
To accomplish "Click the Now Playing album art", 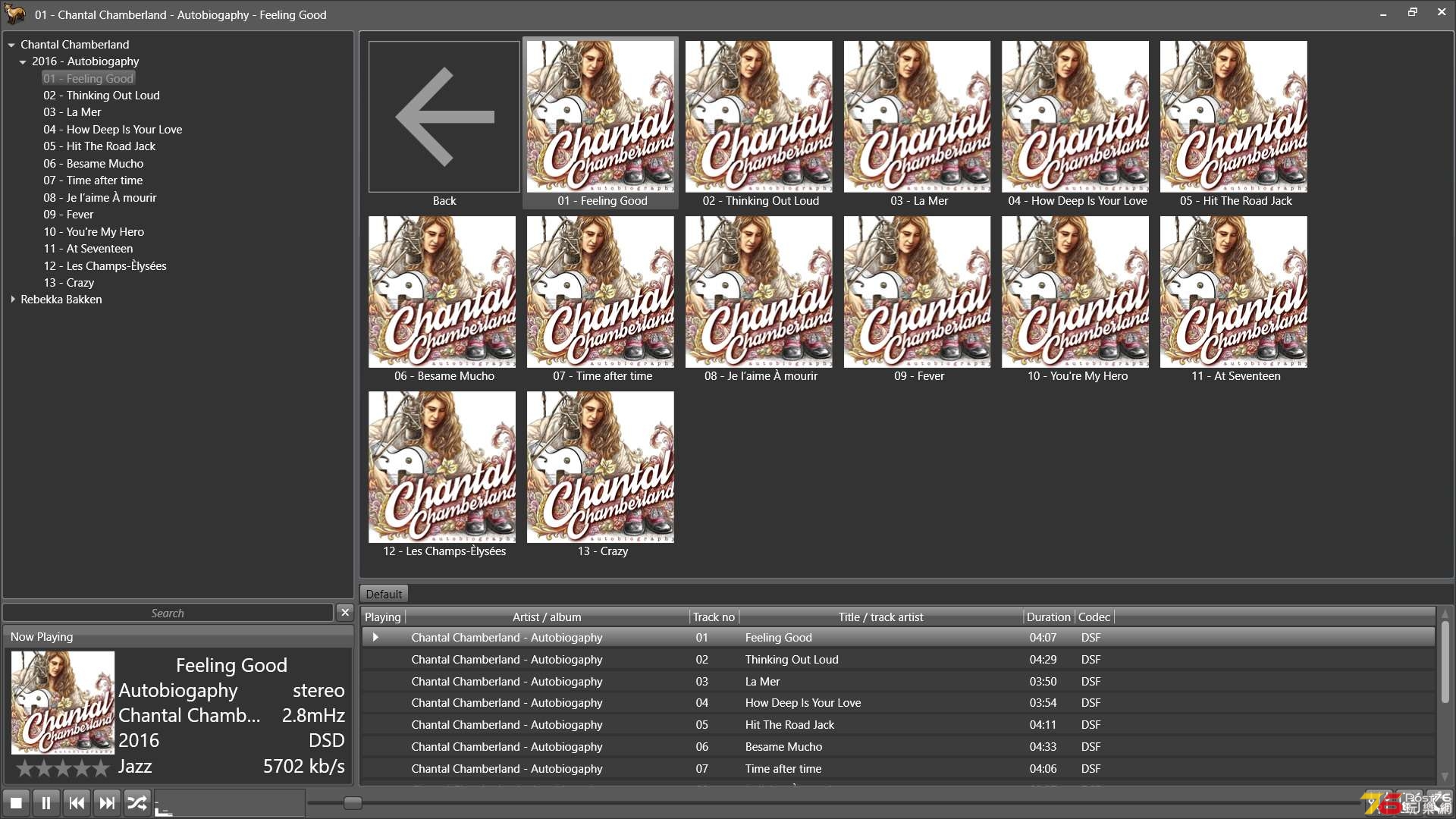I will pyautogui.click(x=63, y=703).
